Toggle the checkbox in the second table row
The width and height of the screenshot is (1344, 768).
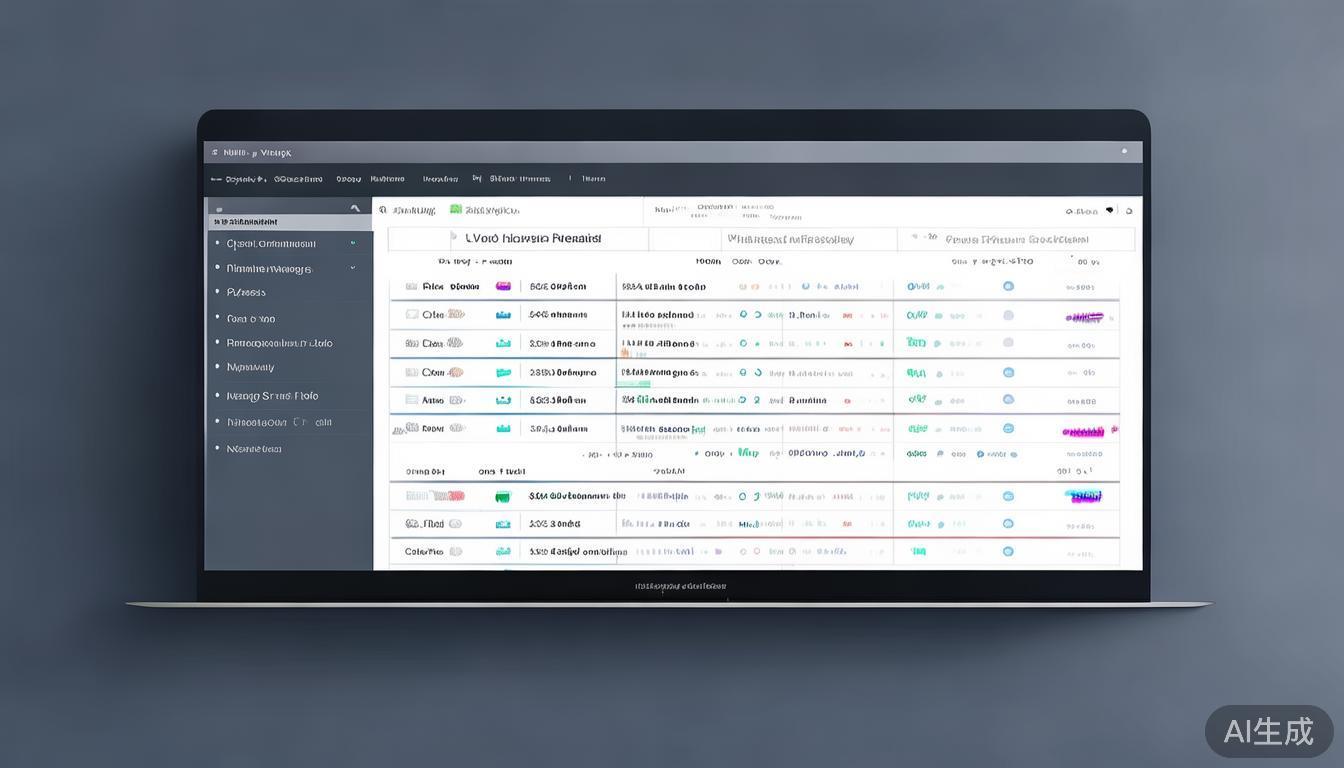pos(411,314)
